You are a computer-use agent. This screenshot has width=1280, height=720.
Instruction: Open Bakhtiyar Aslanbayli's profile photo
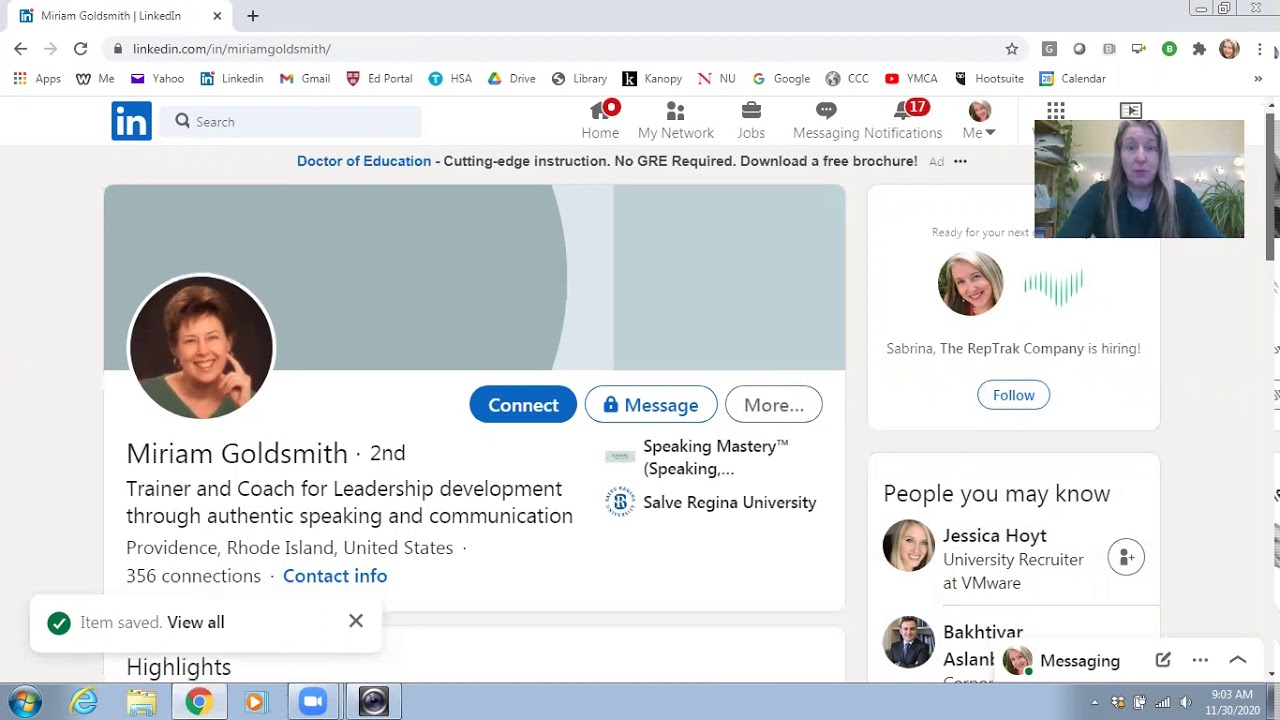908,642
